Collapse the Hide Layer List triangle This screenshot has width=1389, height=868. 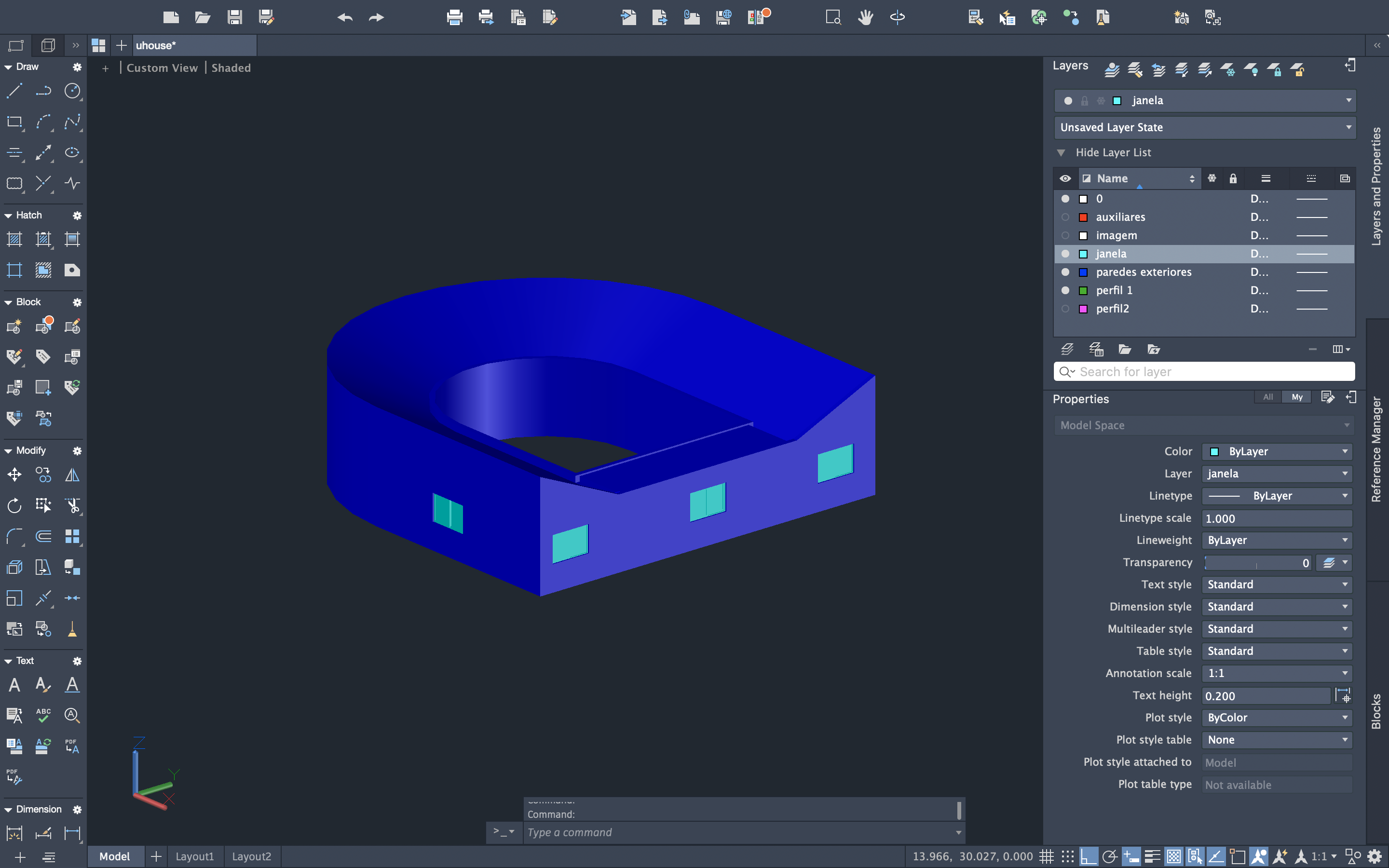tap(1061, 153)
